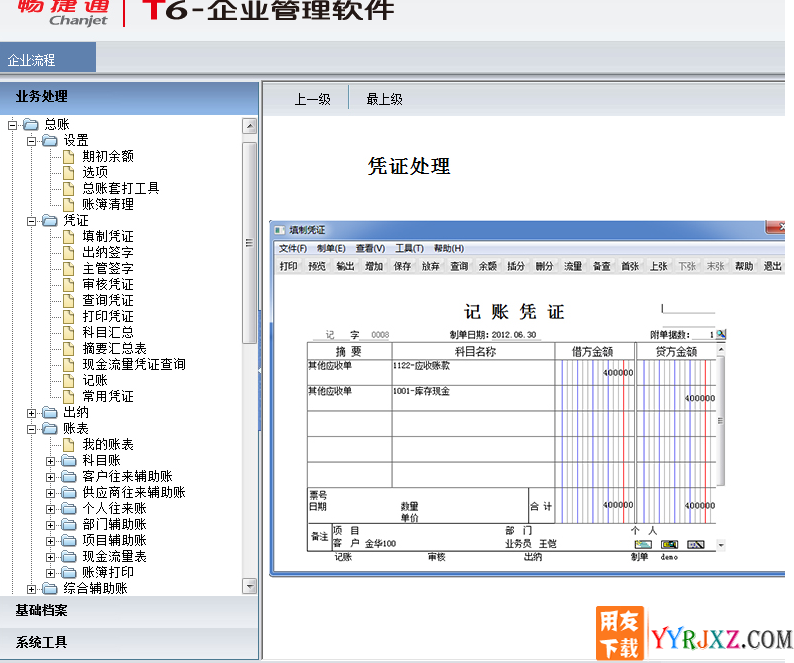Click the magnifier icon beside 附单据数
Viewport: 794px width, 663px height.
click(x=721, y=334)
